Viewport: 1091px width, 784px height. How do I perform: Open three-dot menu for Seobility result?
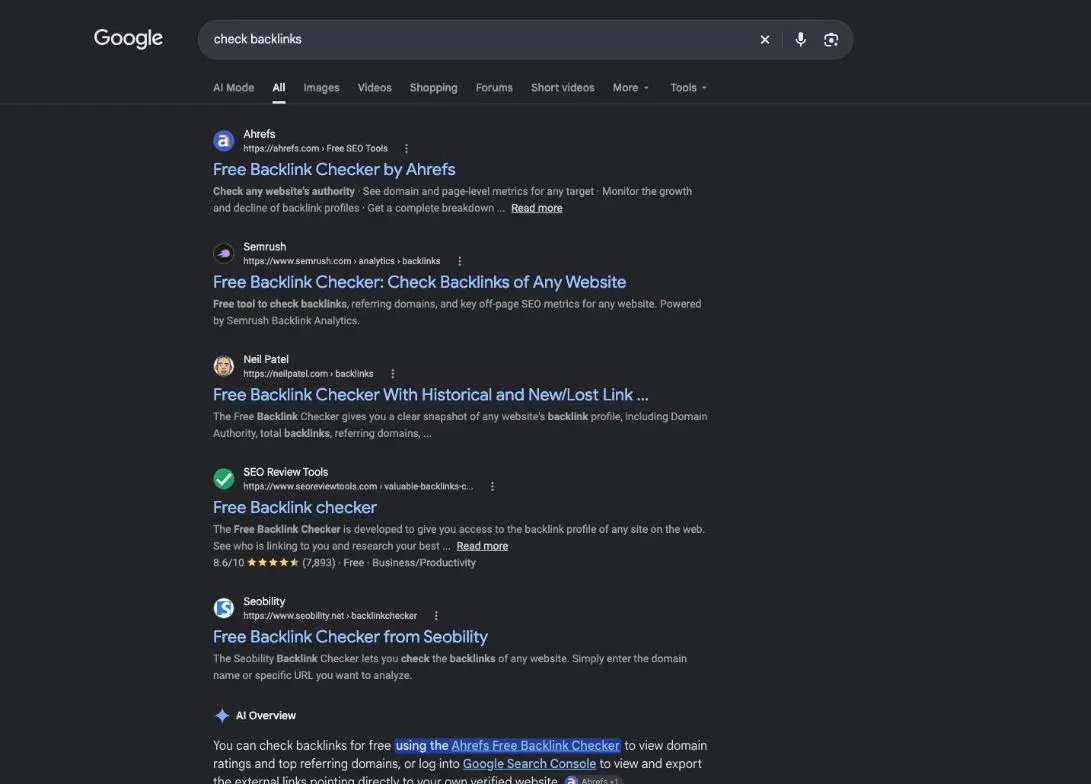click(x=436, y=616)
